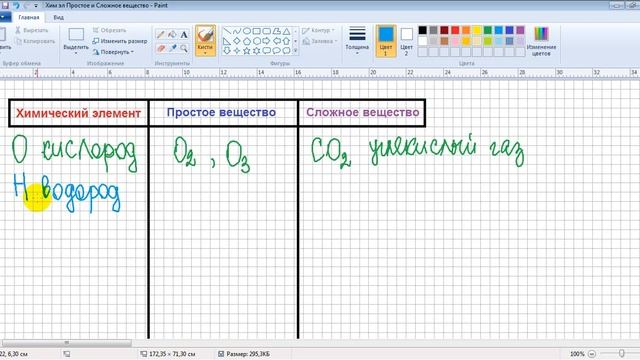Open the blue Paint file menu button

coord(4,17)
